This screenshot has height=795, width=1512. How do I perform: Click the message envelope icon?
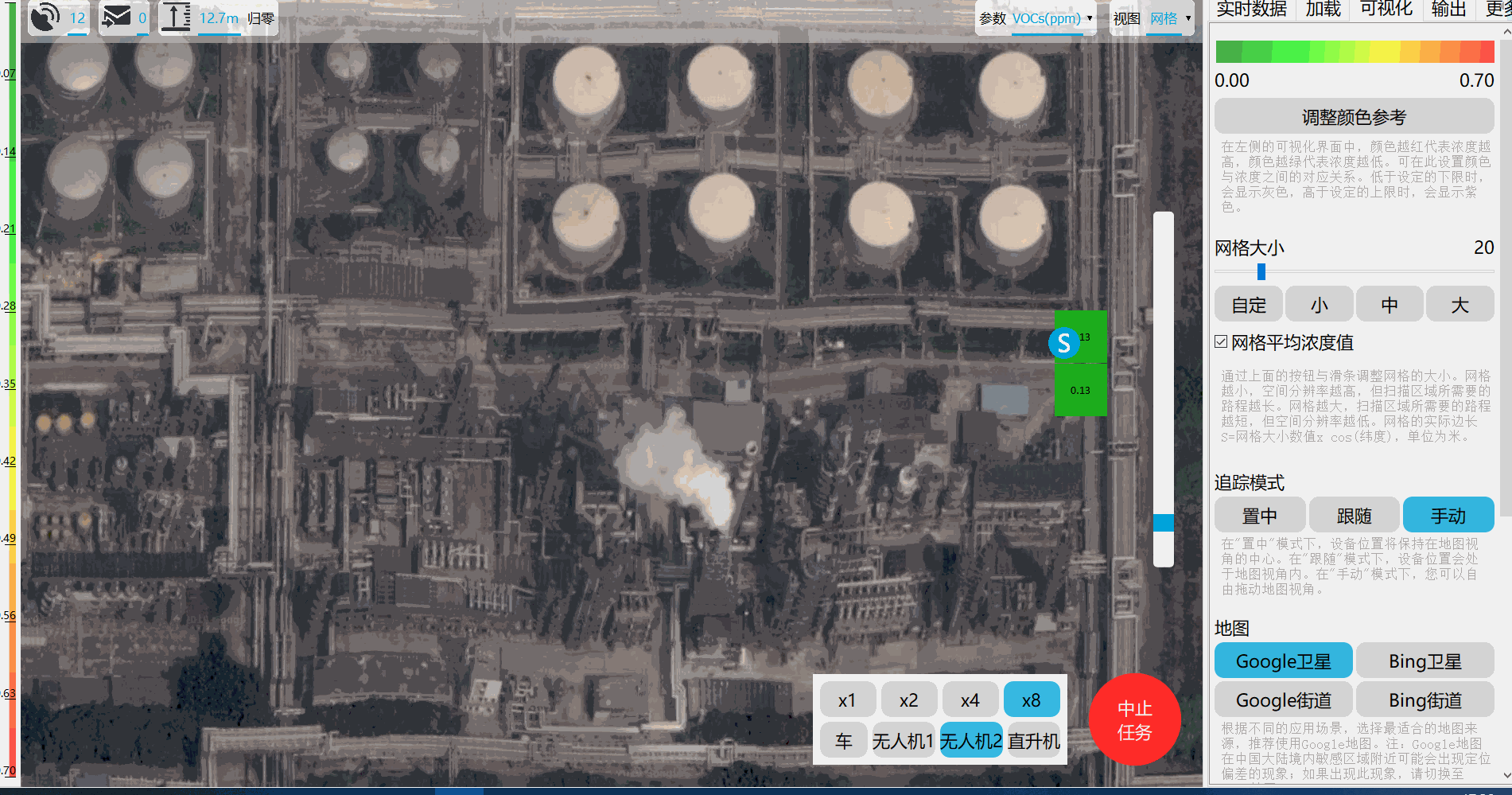[x=117, y=17]
